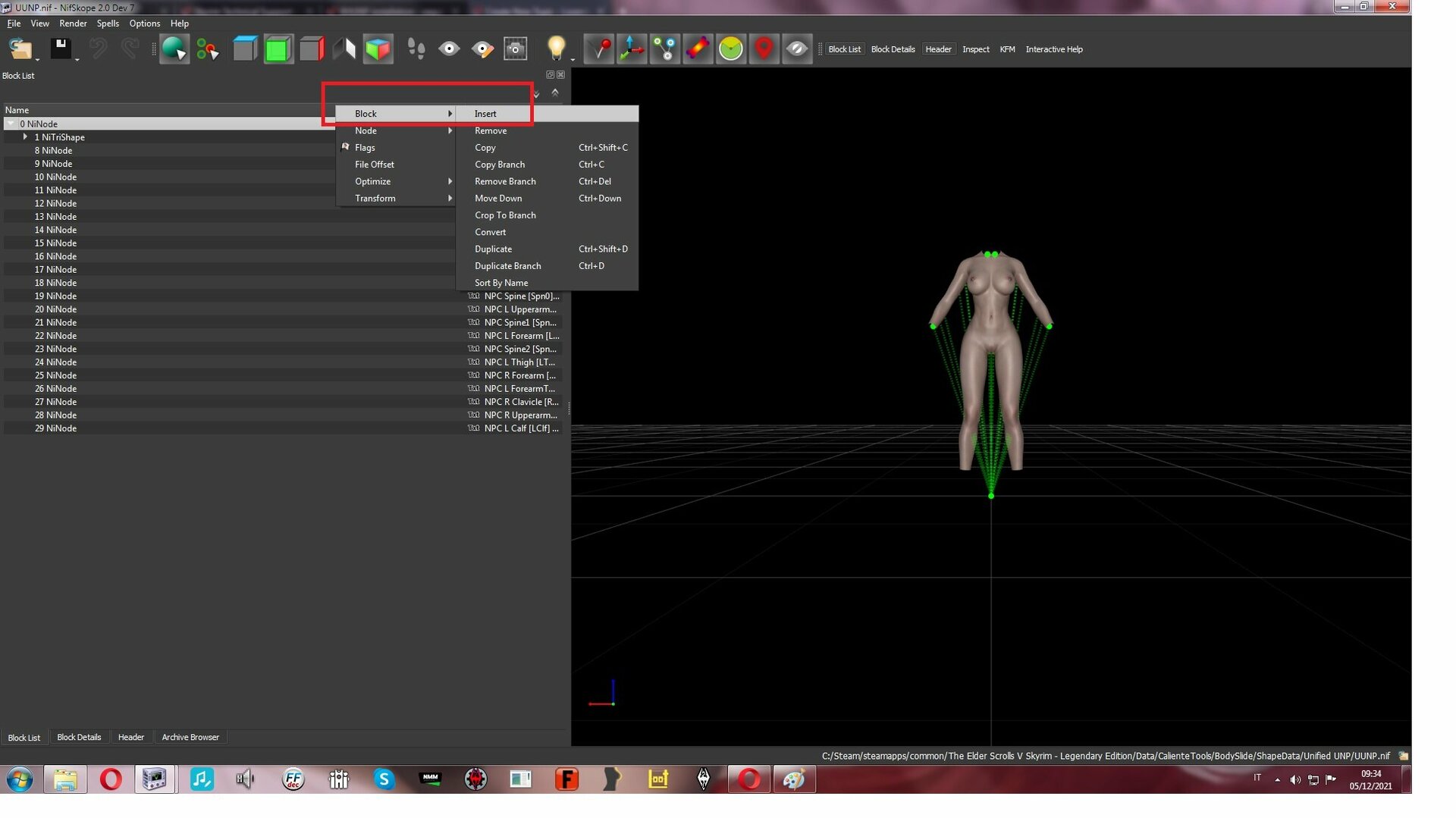
Task: Open the lighting options dropdown arrow
Action: (573, 59)
